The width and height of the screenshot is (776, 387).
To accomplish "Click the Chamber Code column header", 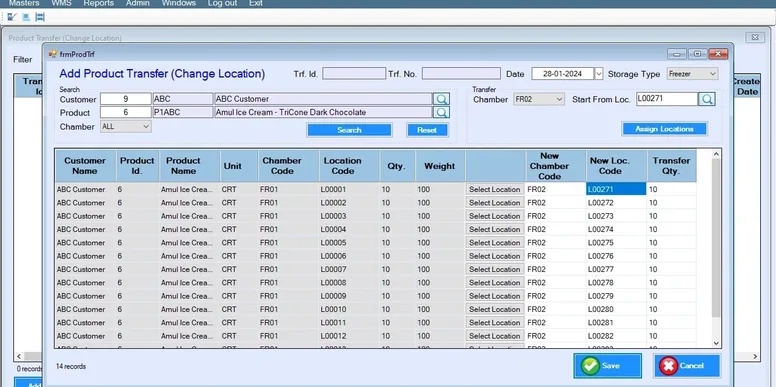I will (288, 166).
